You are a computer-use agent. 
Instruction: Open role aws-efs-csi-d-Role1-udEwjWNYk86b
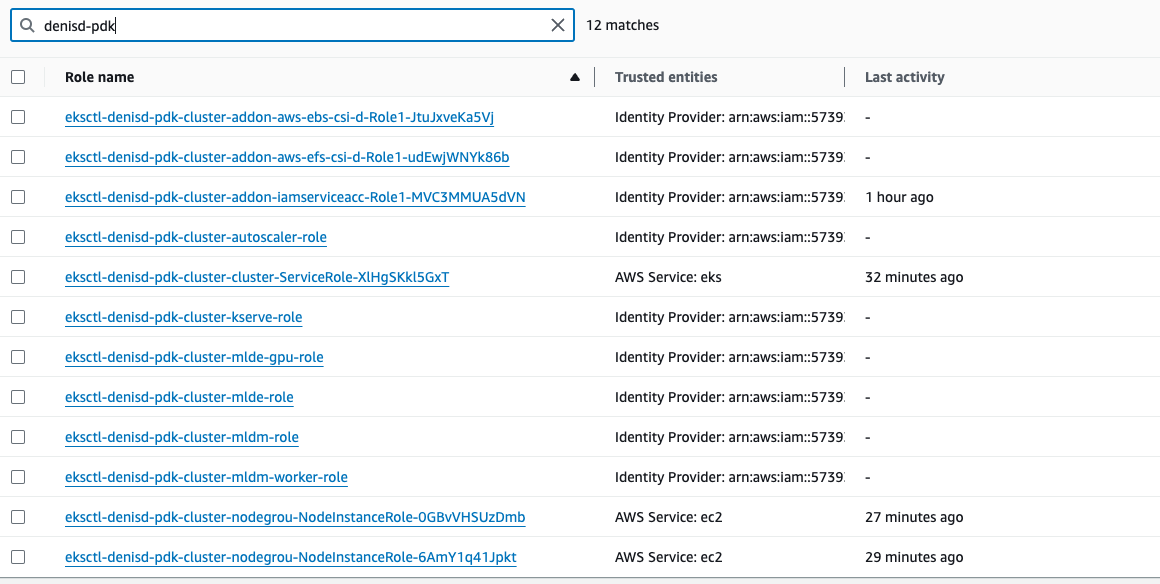click(287, 157)
